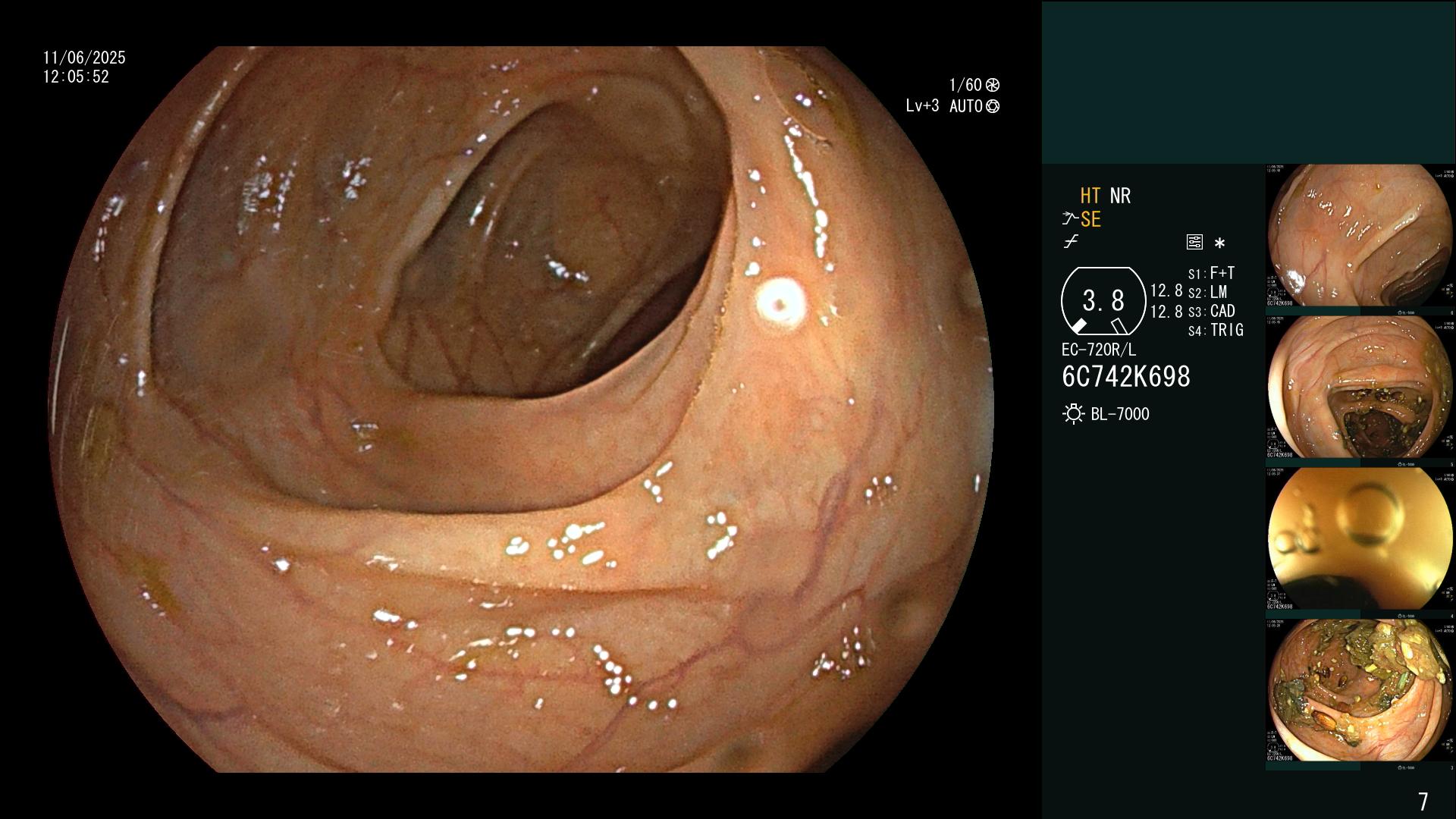Click the upper 12.8 diameter value
Image resolution: width=1456 pixels, height=819 pixels.
tap(1166, 291)
